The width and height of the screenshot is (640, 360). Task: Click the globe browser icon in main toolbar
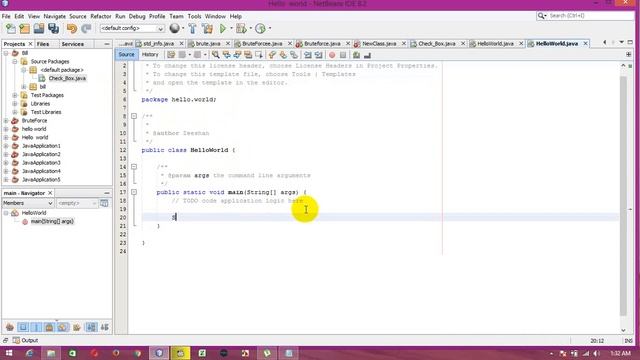coord(174,28)
